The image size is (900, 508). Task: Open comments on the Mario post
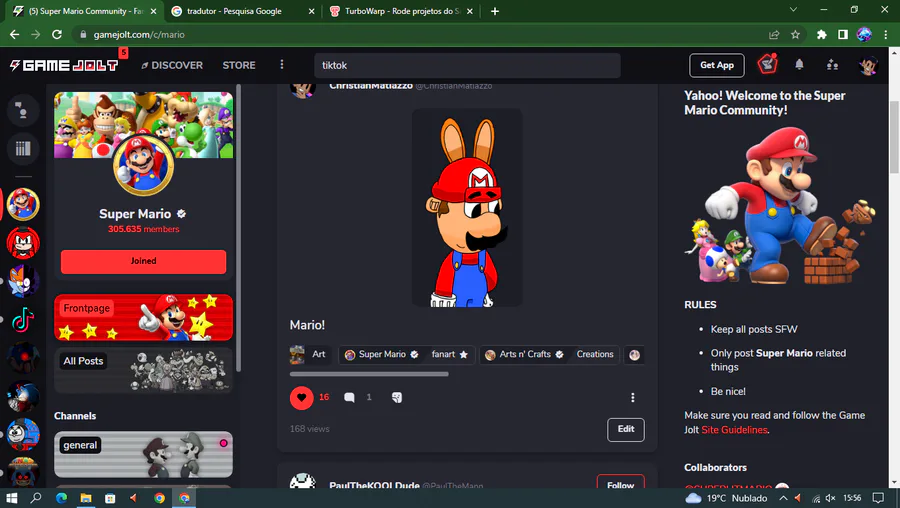coord(349,397)
